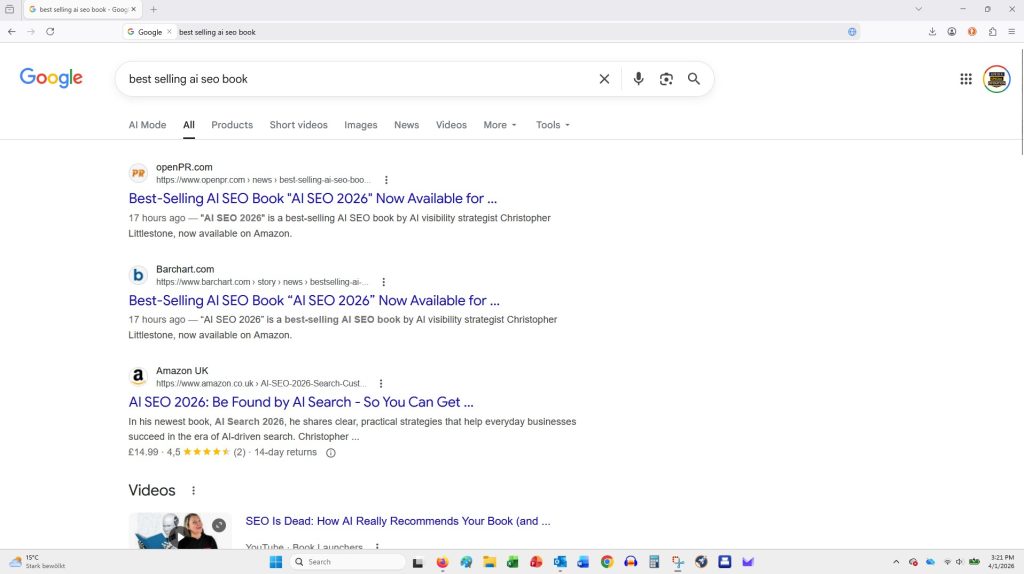1024x574 pixels.
Task: Open the browser extensions puzzle icon
Action: pos(993,31)
